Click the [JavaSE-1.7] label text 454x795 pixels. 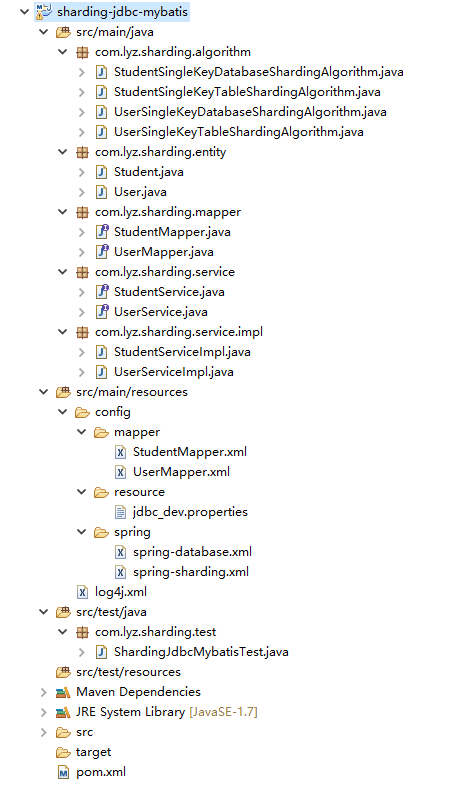(223, 712)
